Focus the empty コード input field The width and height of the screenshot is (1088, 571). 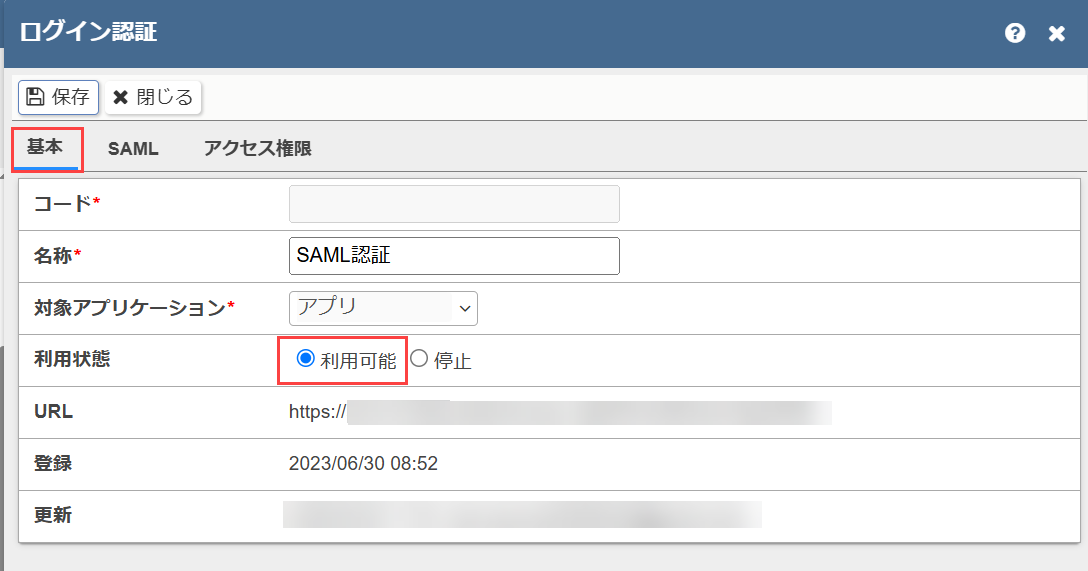[454, 204]
